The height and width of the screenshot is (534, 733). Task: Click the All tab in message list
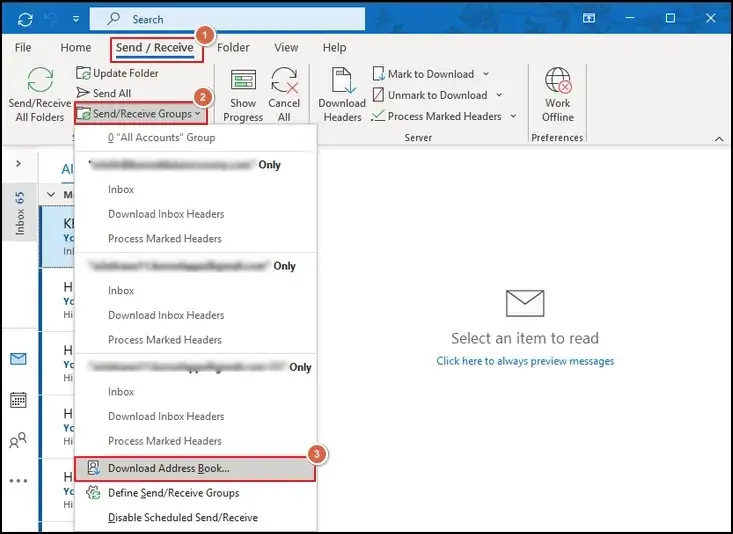(68, 169)
